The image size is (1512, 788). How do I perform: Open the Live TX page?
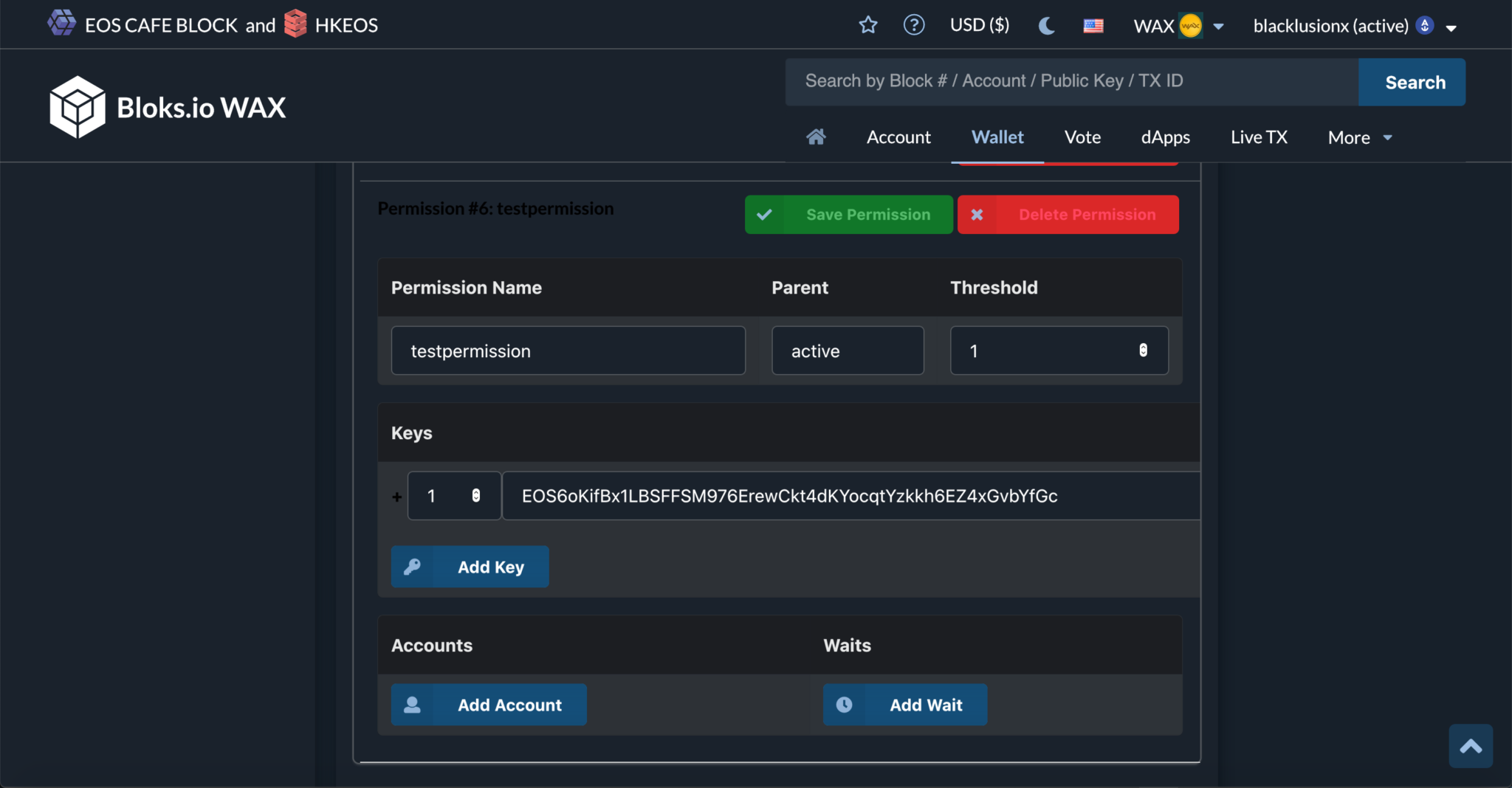[x=1259, y=137]
